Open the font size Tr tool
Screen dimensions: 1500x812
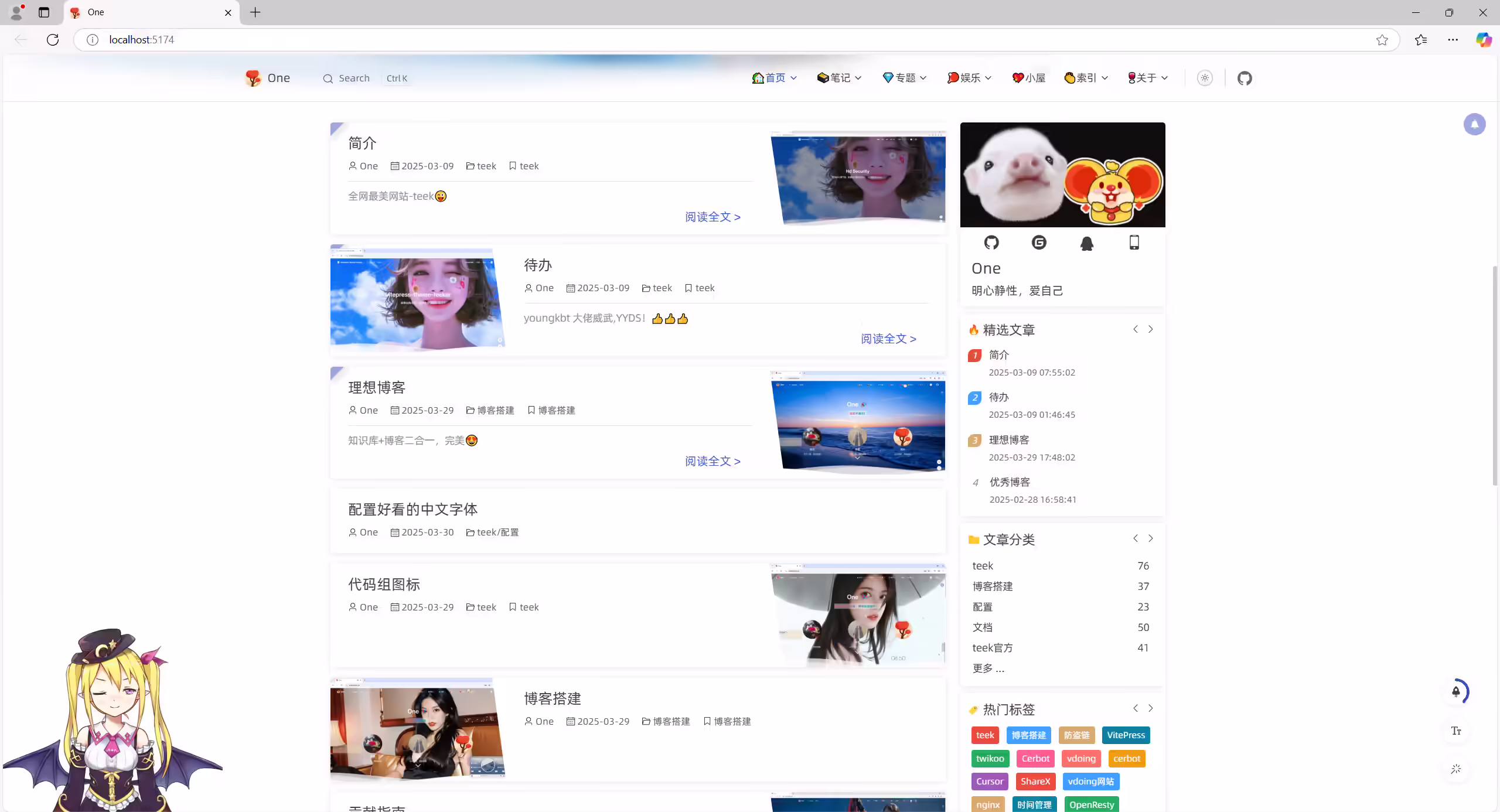(x=1456, y=731)
